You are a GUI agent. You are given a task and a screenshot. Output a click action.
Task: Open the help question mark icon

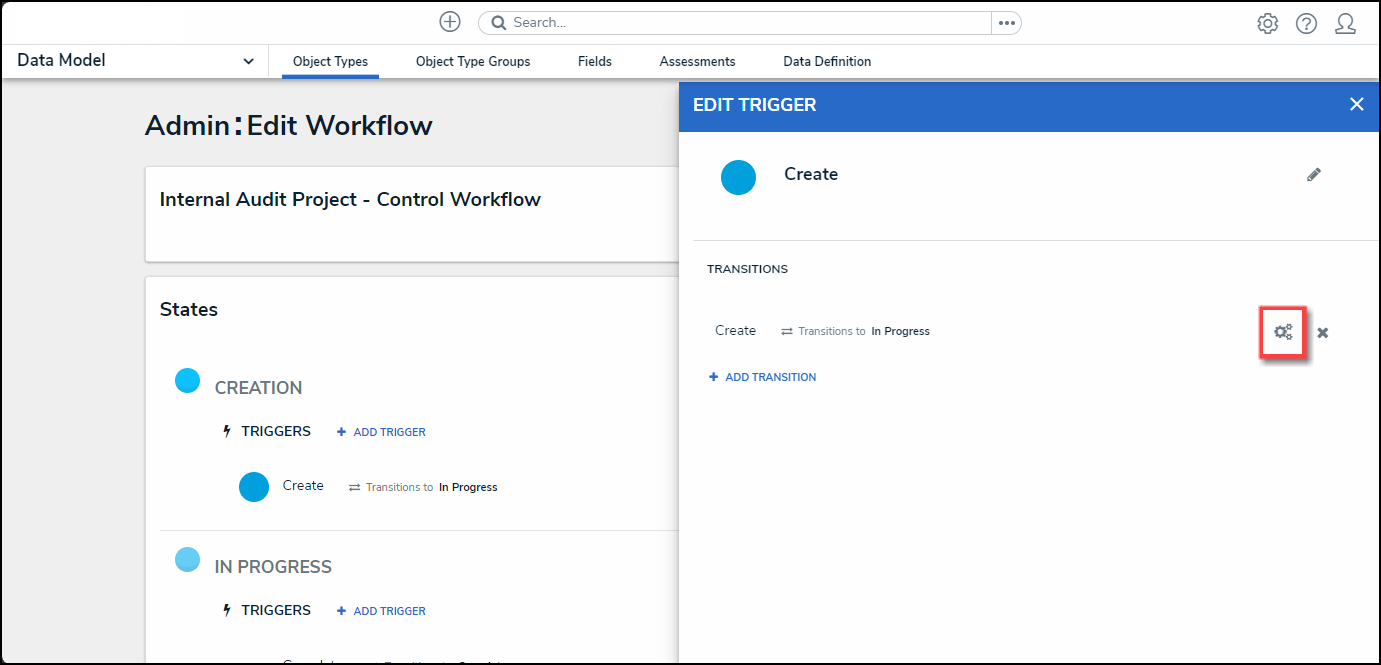click(x=1306, y=24)
